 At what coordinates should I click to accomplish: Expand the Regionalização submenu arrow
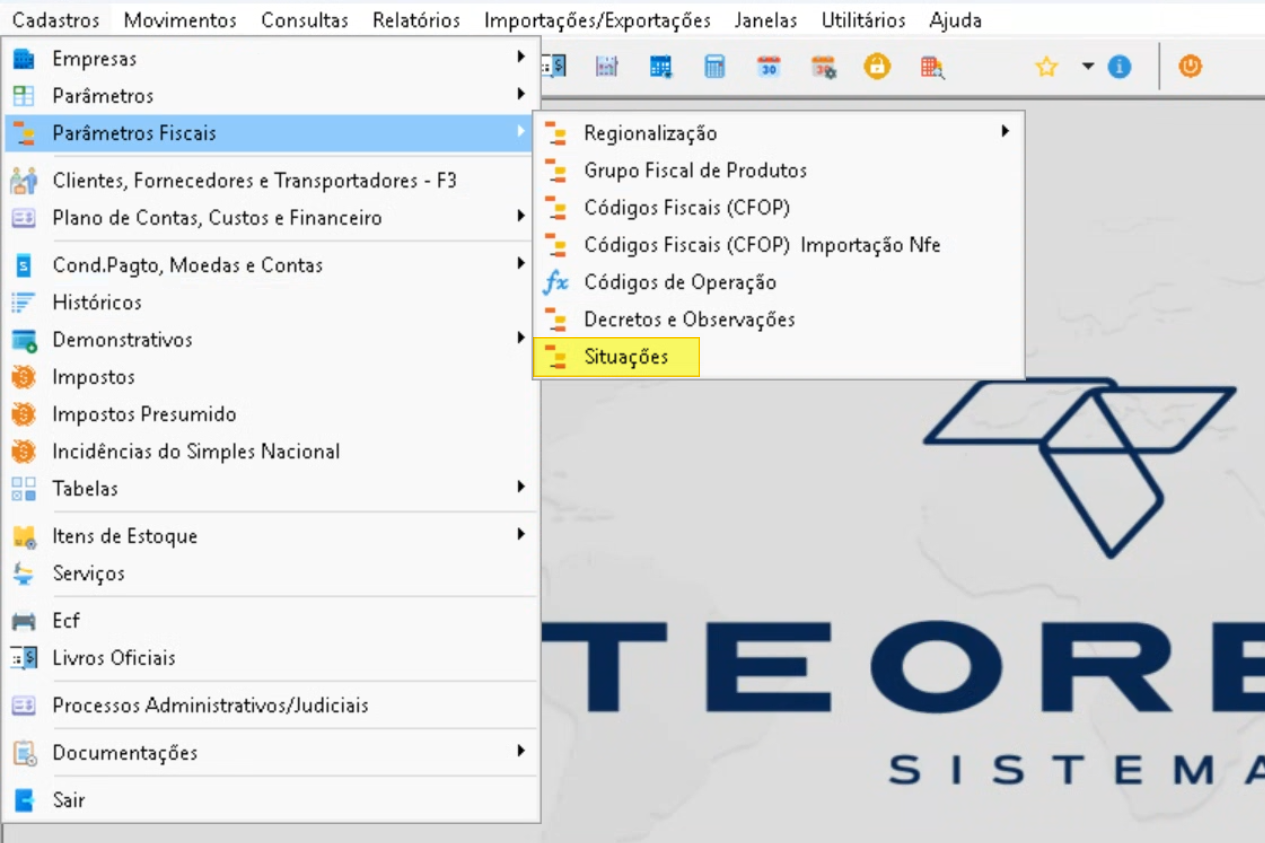(1005, 131)
